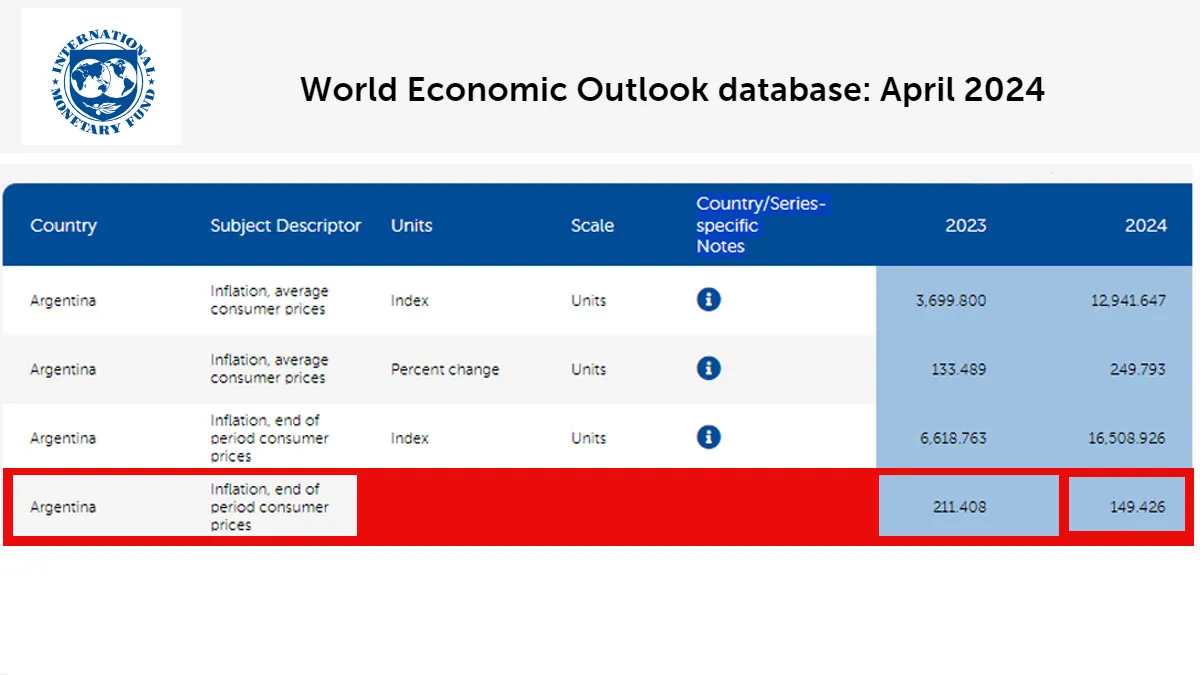Select the 2023 column header

(965, 225)
